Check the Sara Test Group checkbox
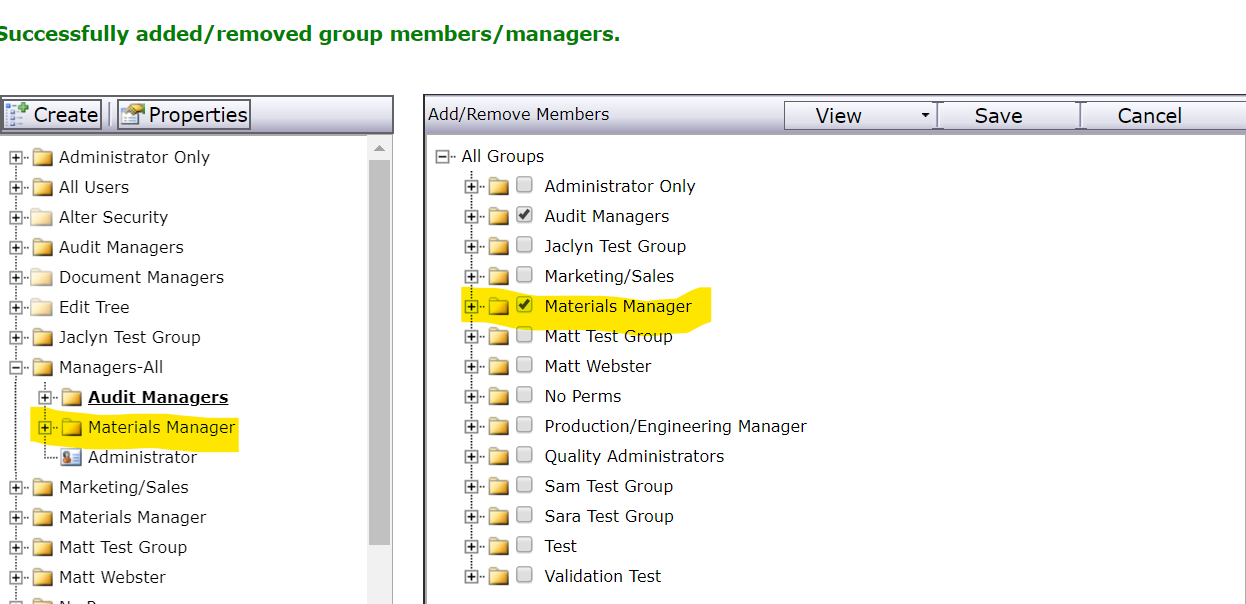The image size is (1246, 604). pos(524,515)
